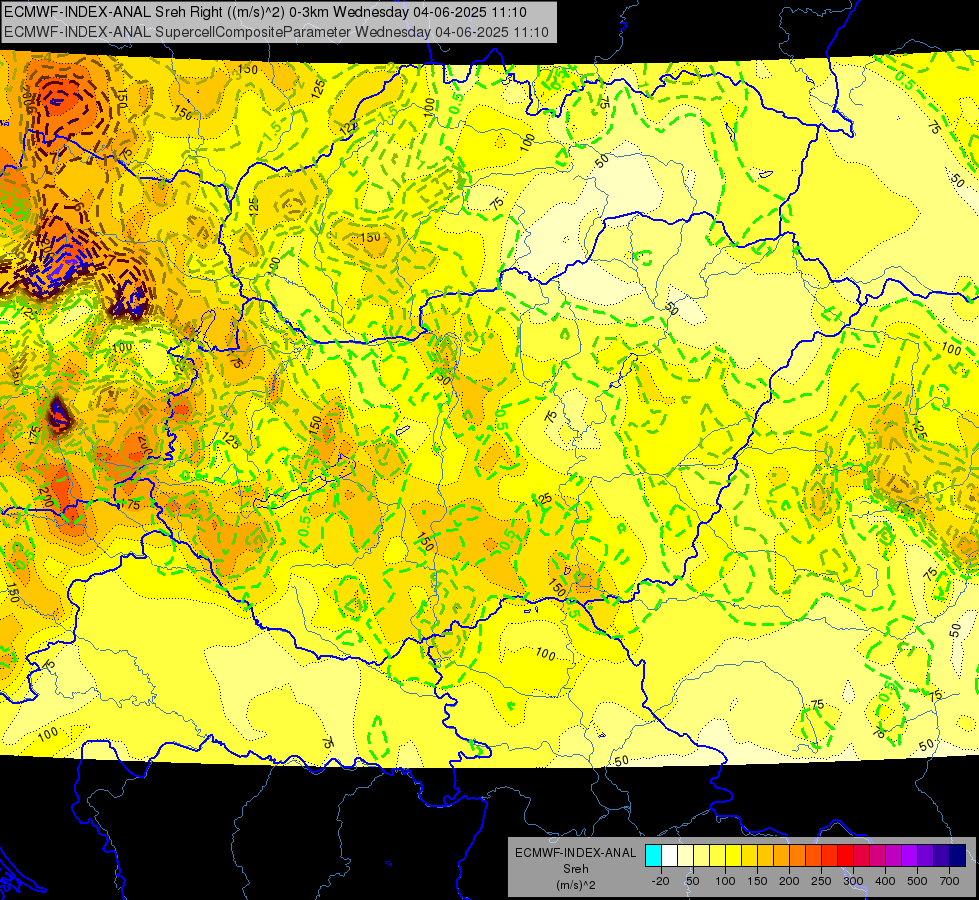The image size is (979, 900).
Task: Click the 150 value under the color legend
Action: coord(757,881)
